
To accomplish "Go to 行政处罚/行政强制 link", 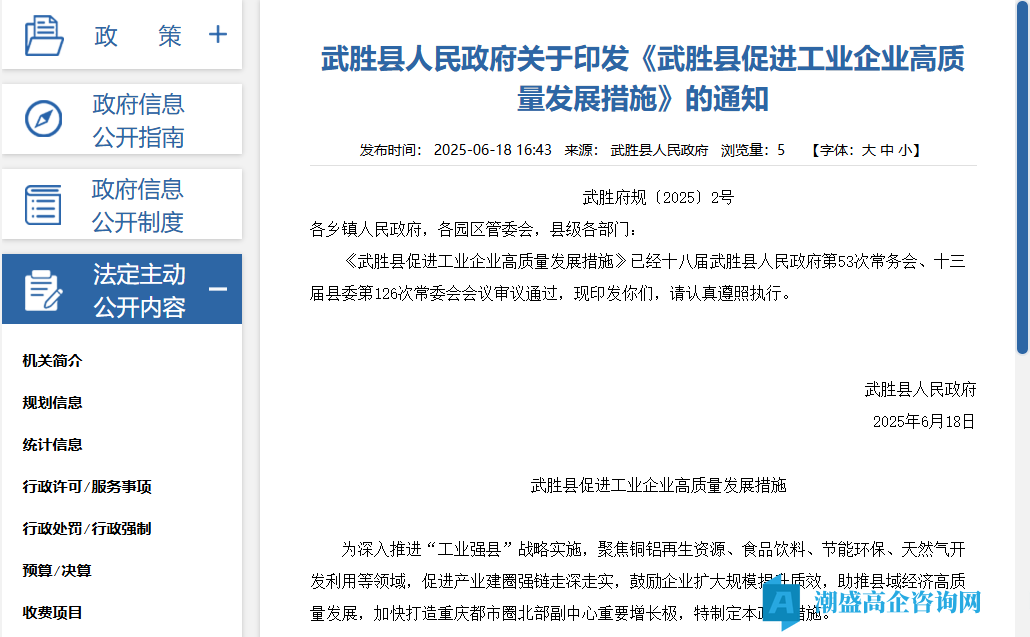I will (87, 529).
